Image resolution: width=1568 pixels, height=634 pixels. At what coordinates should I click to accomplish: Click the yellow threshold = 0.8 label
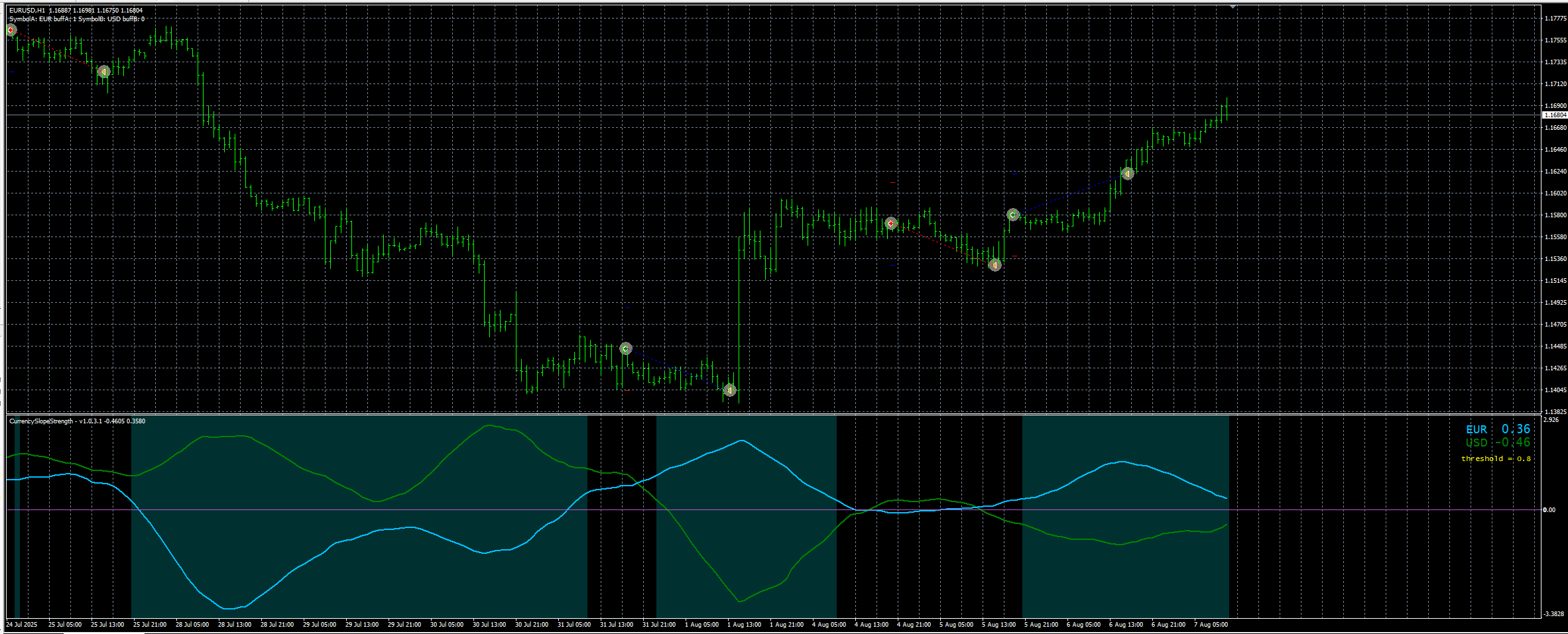tap(1496, 458)
